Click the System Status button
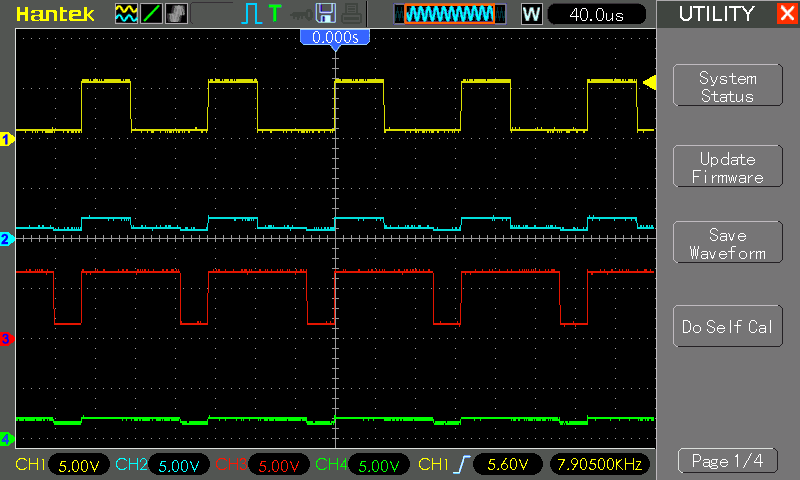 [728, 86]
